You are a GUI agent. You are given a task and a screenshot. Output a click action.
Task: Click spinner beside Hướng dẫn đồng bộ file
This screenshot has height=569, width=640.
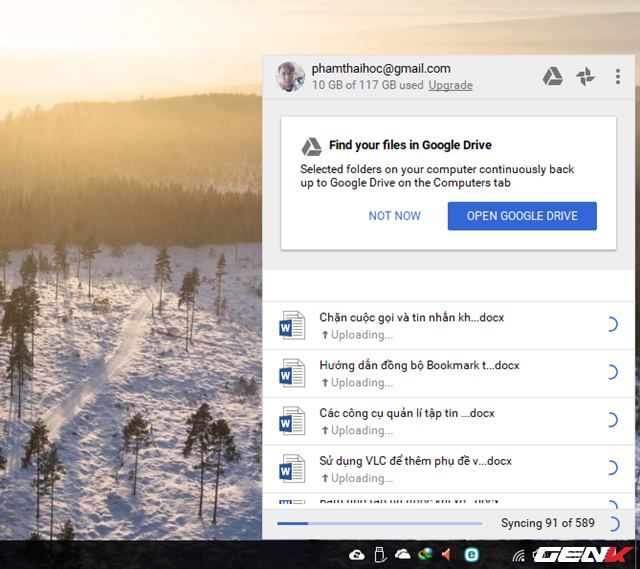tap(611, 372)
